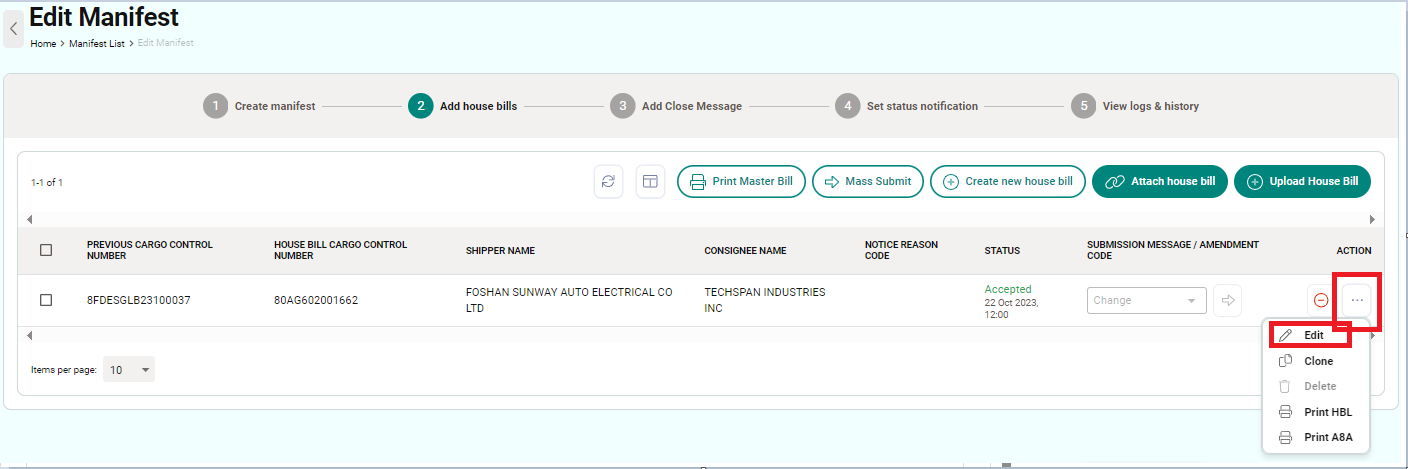This screenshot has width=1408, height=469.
Task: Click the NOTICE REASON CODE header
Action: [x=902, y=250]
